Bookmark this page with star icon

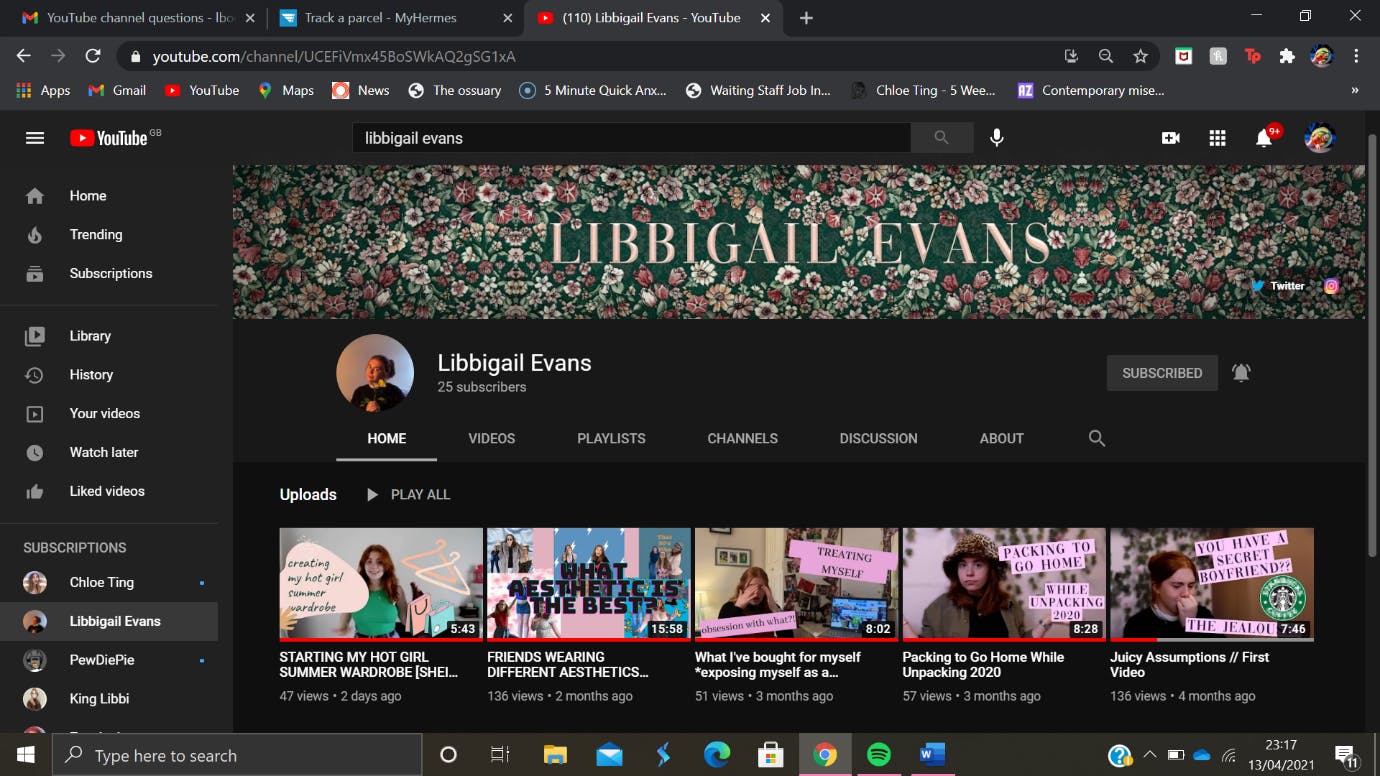click(x=1140, y=57)
